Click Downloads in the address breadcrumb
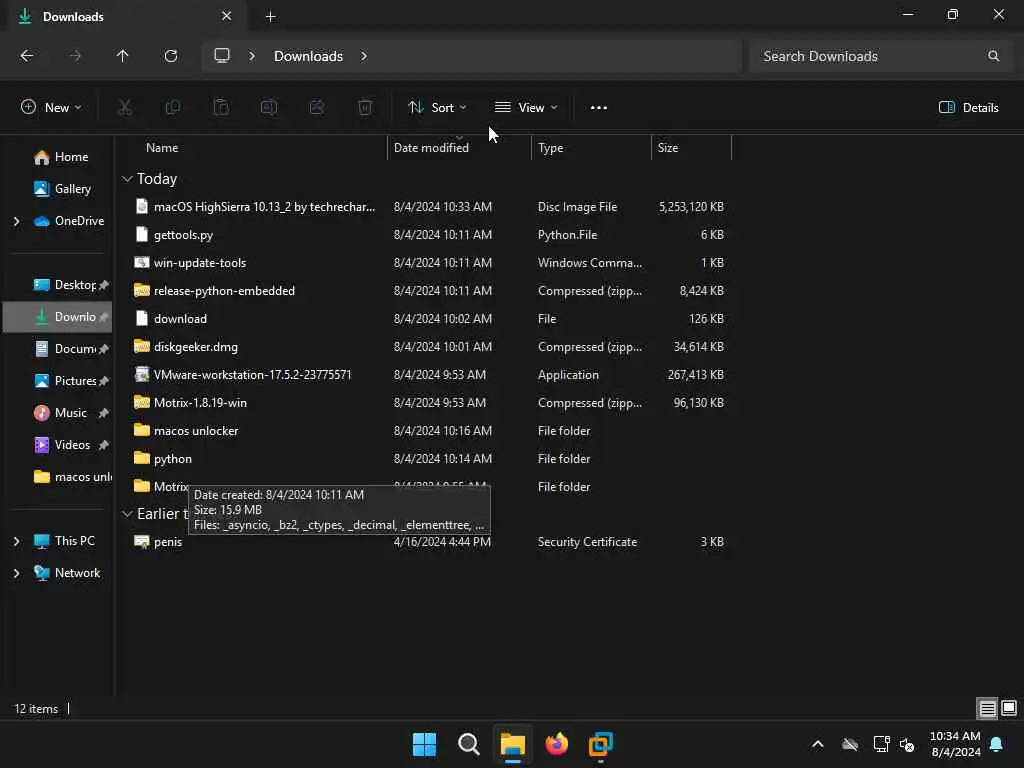The image size is (1024, 768). (x=308, y=56)
